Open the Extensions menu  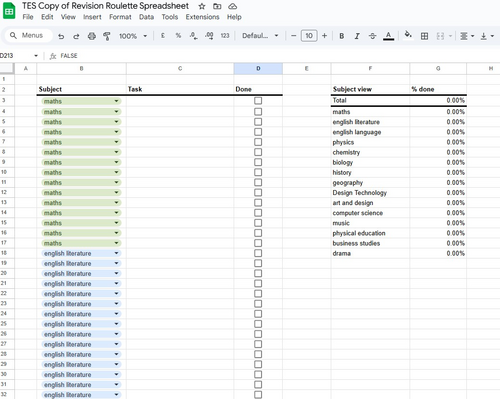(202, 17)
